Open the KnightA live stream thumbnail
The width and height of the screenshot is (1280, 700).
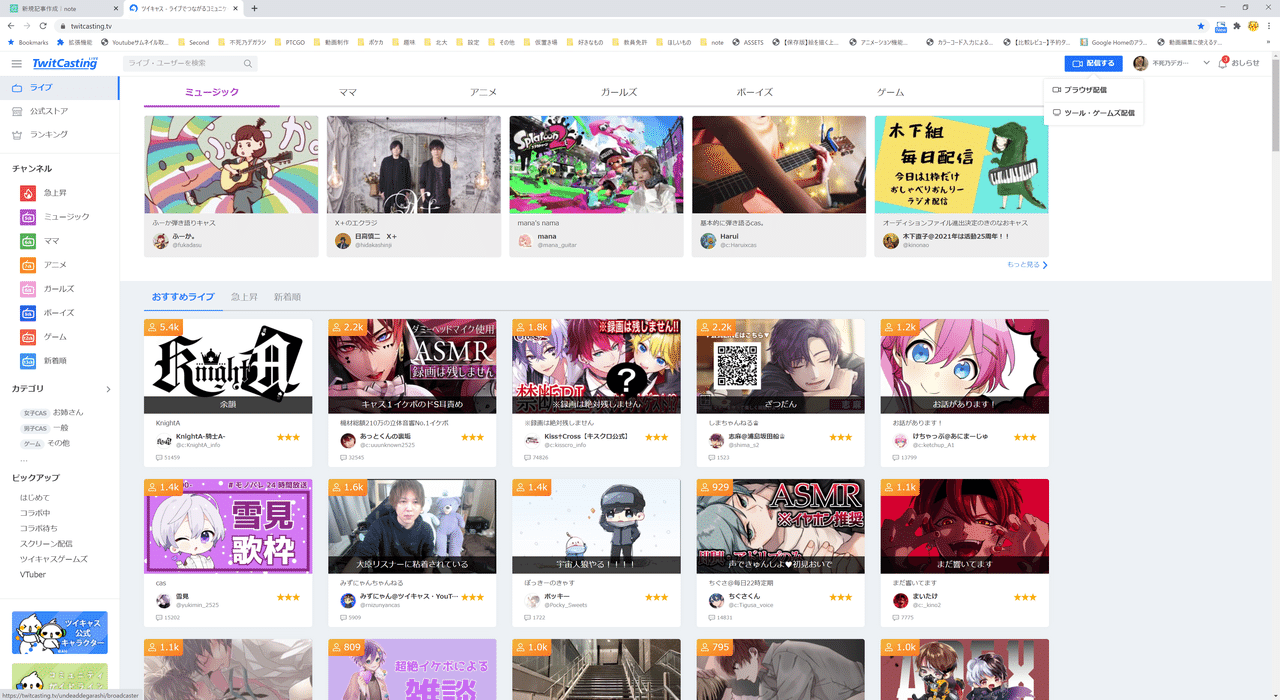tap(228, 366)
